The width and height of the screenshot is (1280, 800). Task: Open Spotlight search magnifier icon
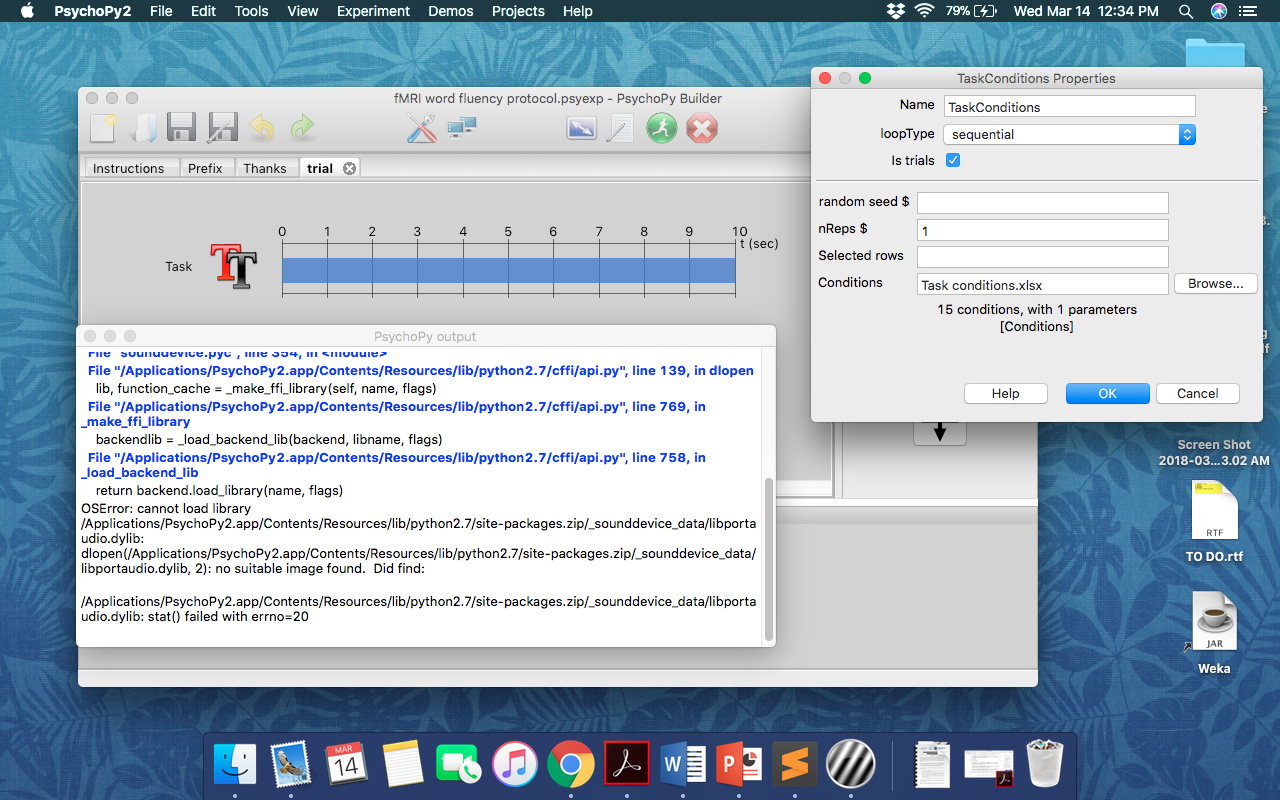[x=1186, y=11]
